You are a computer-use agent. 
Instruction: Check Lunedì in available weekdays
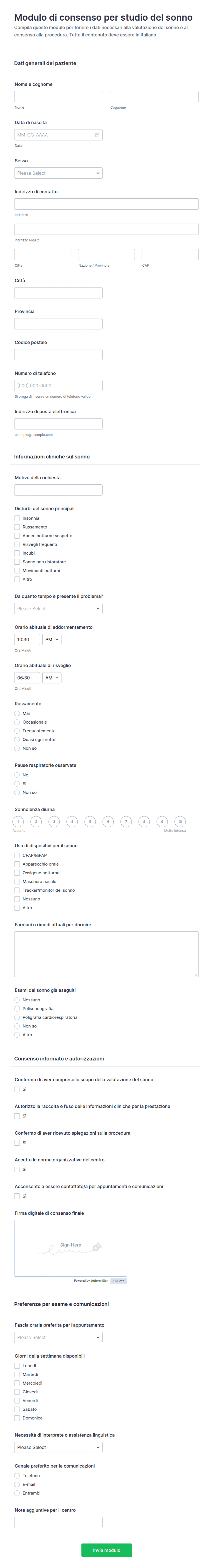(x=17, y=1365)
